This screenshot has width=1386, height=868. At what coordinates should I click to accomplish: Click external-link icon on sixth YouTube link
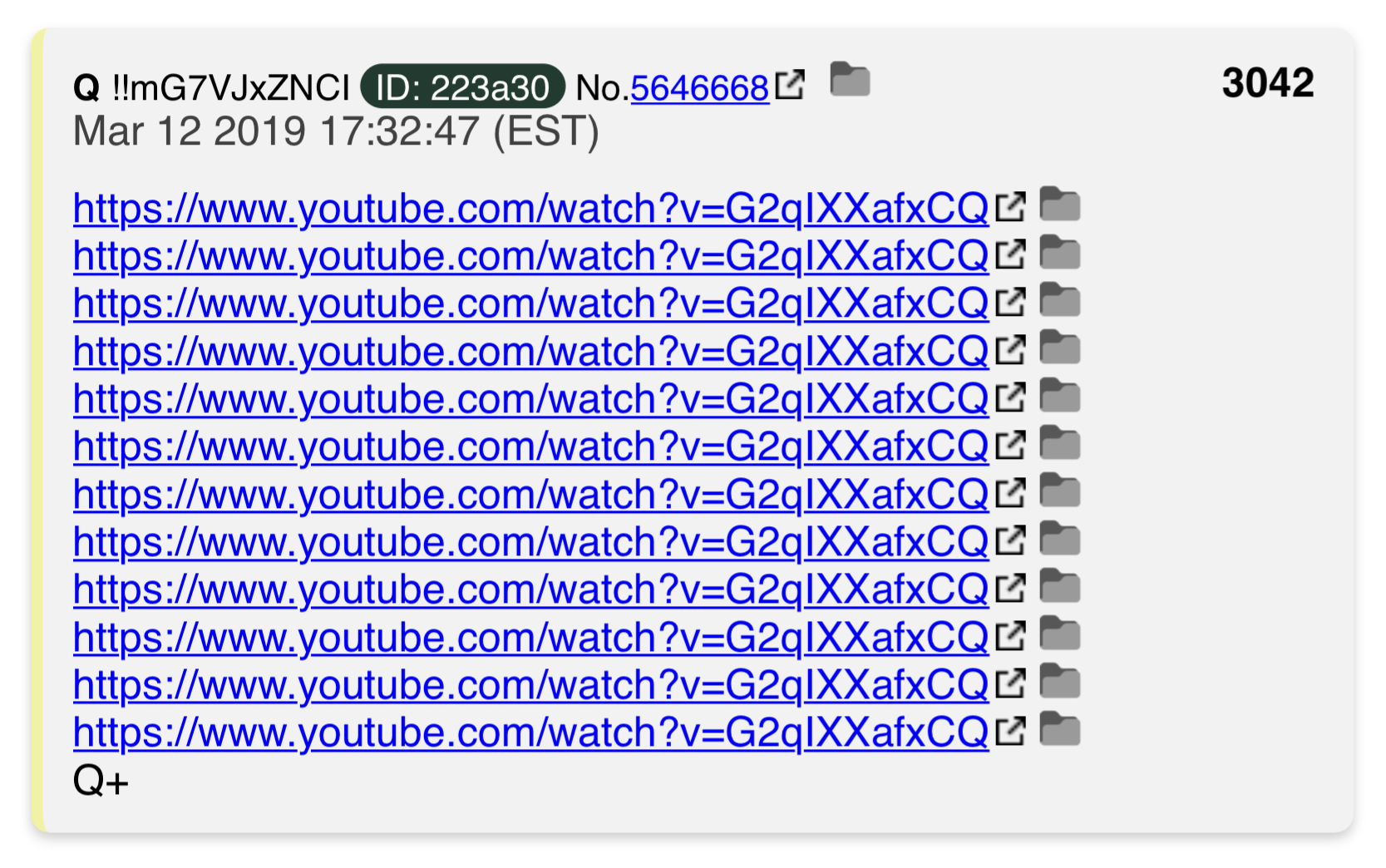pos(1011,445)
